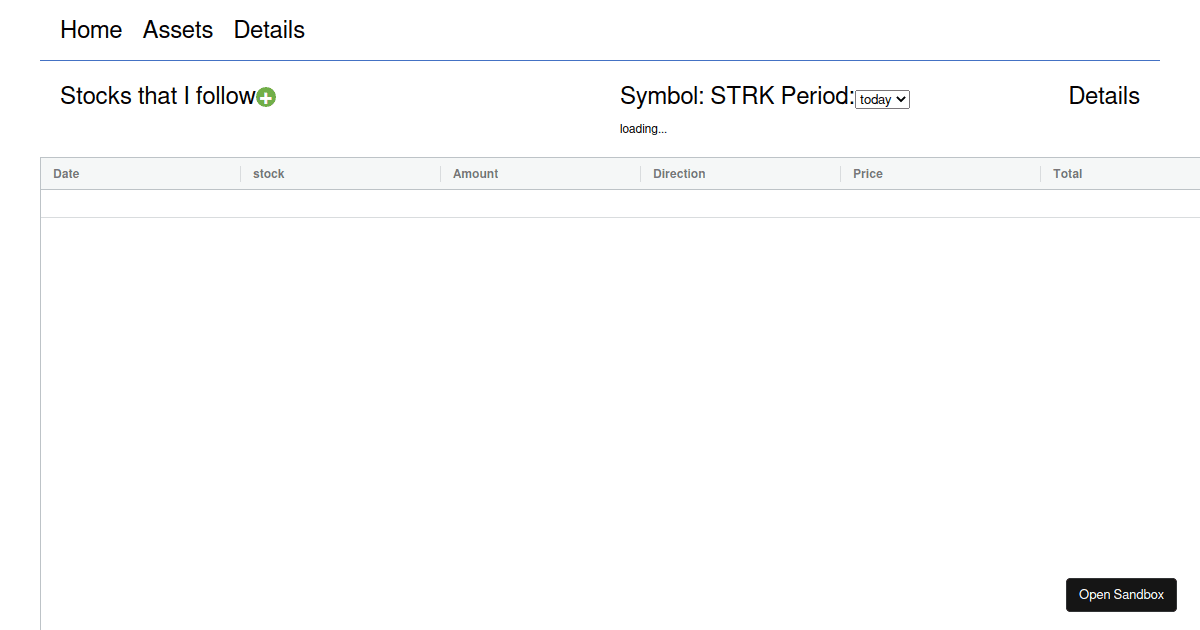Screen dimensions: 1200x630
Task: Open the Period dropdown
Action: [882, 99]
